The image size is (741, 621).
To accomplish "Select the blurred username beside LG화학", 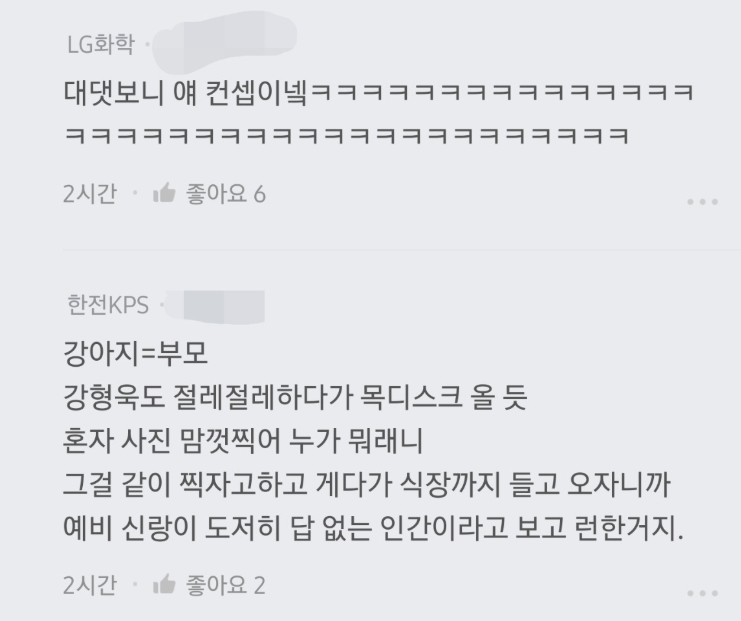I will [224, 42].
